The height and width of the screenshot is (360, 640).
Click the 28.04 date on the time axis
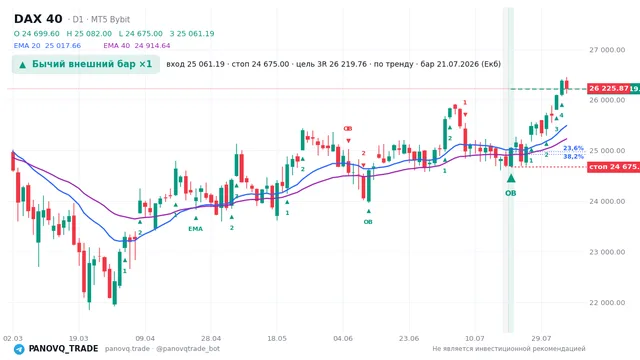coord(211,339)
